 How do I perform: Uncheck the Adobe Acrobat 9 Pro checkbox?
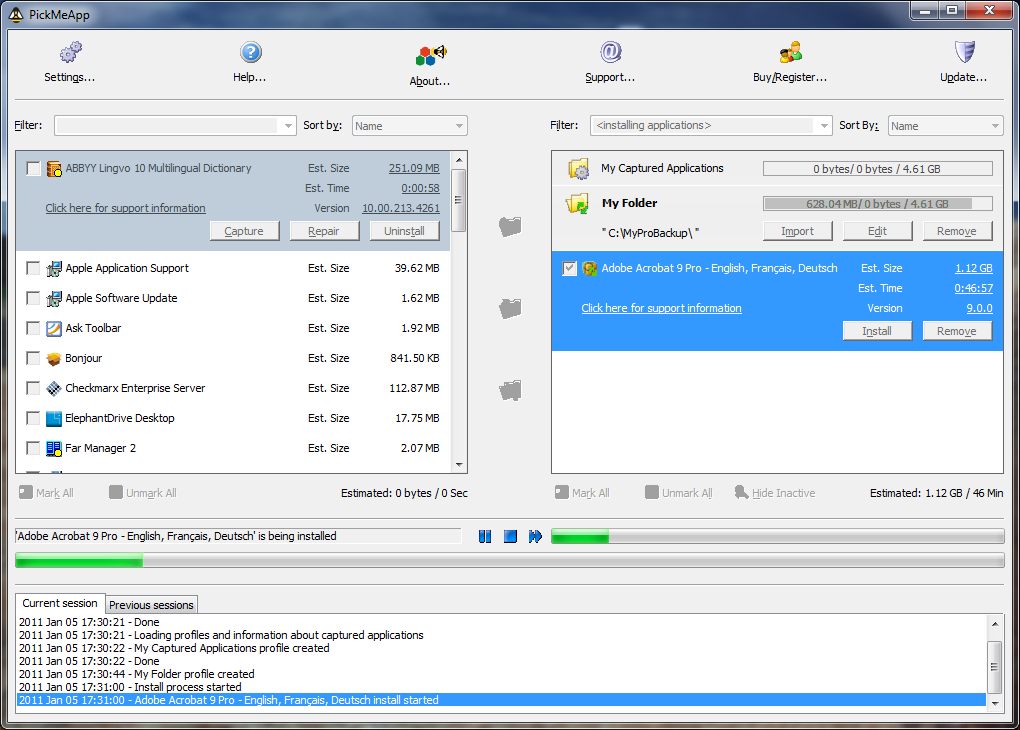pos(569,268)
